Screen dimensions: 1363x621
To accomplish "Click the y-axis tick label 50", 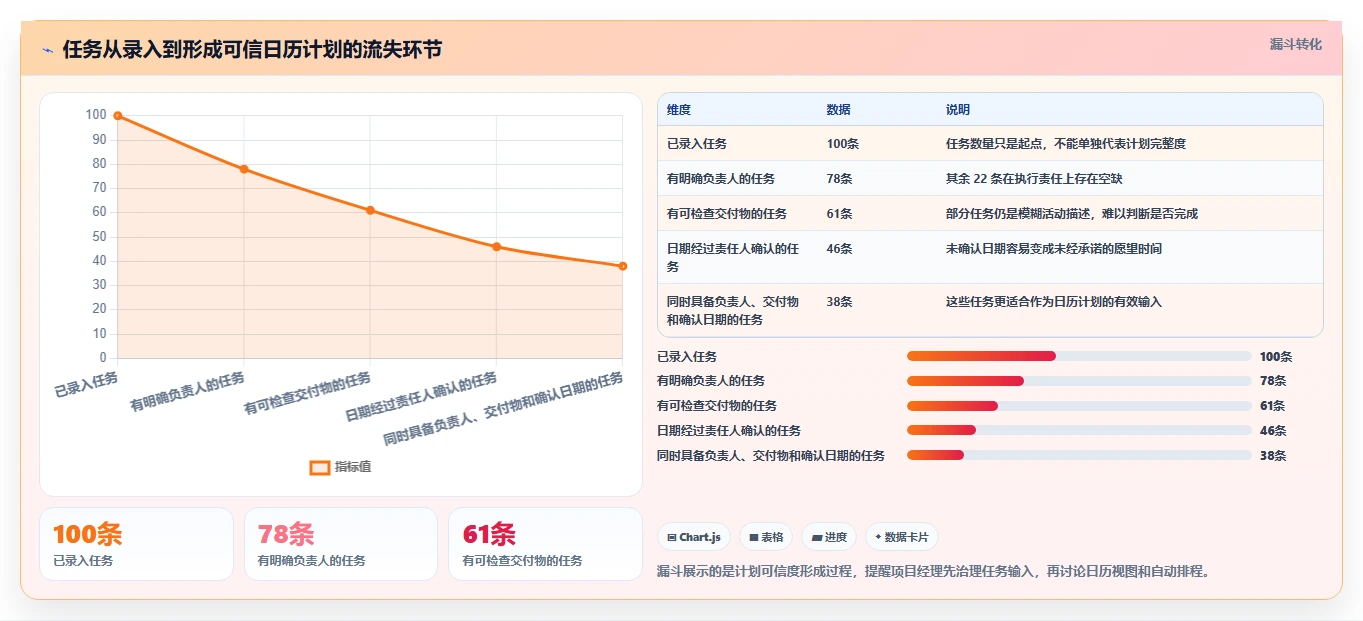I will point(99,237).
